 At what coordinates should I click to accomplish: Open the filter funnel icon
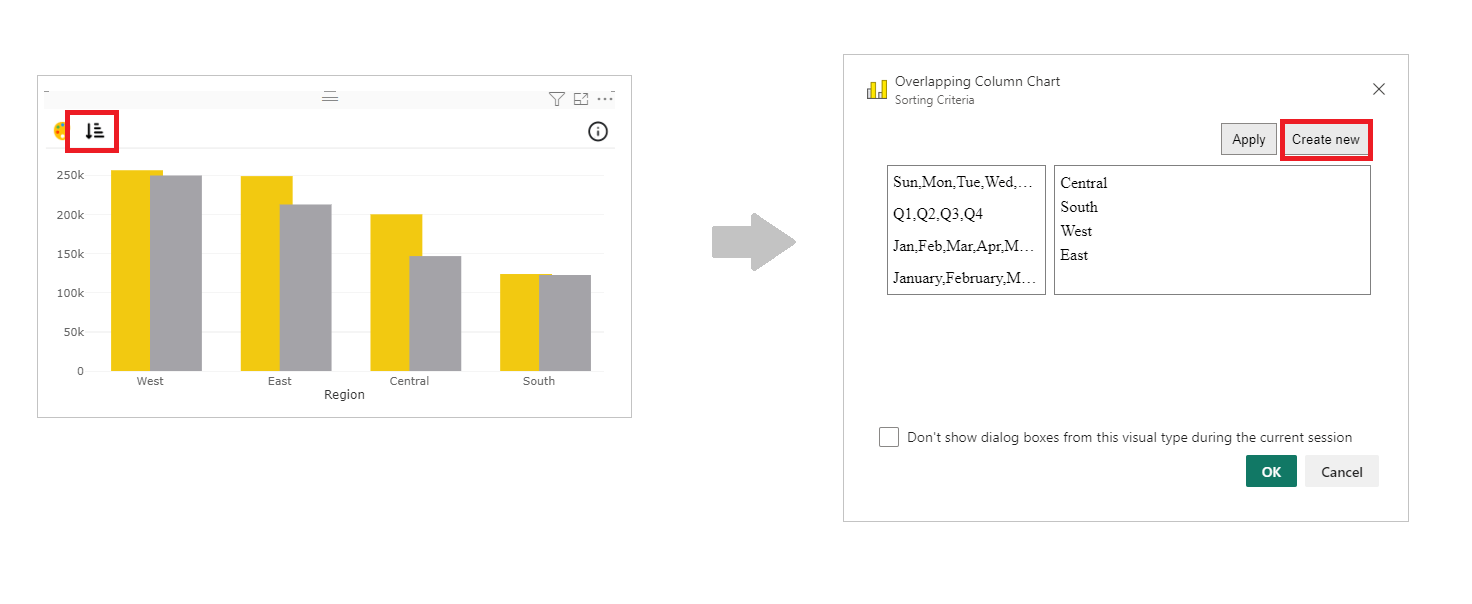tap(556, 98)
